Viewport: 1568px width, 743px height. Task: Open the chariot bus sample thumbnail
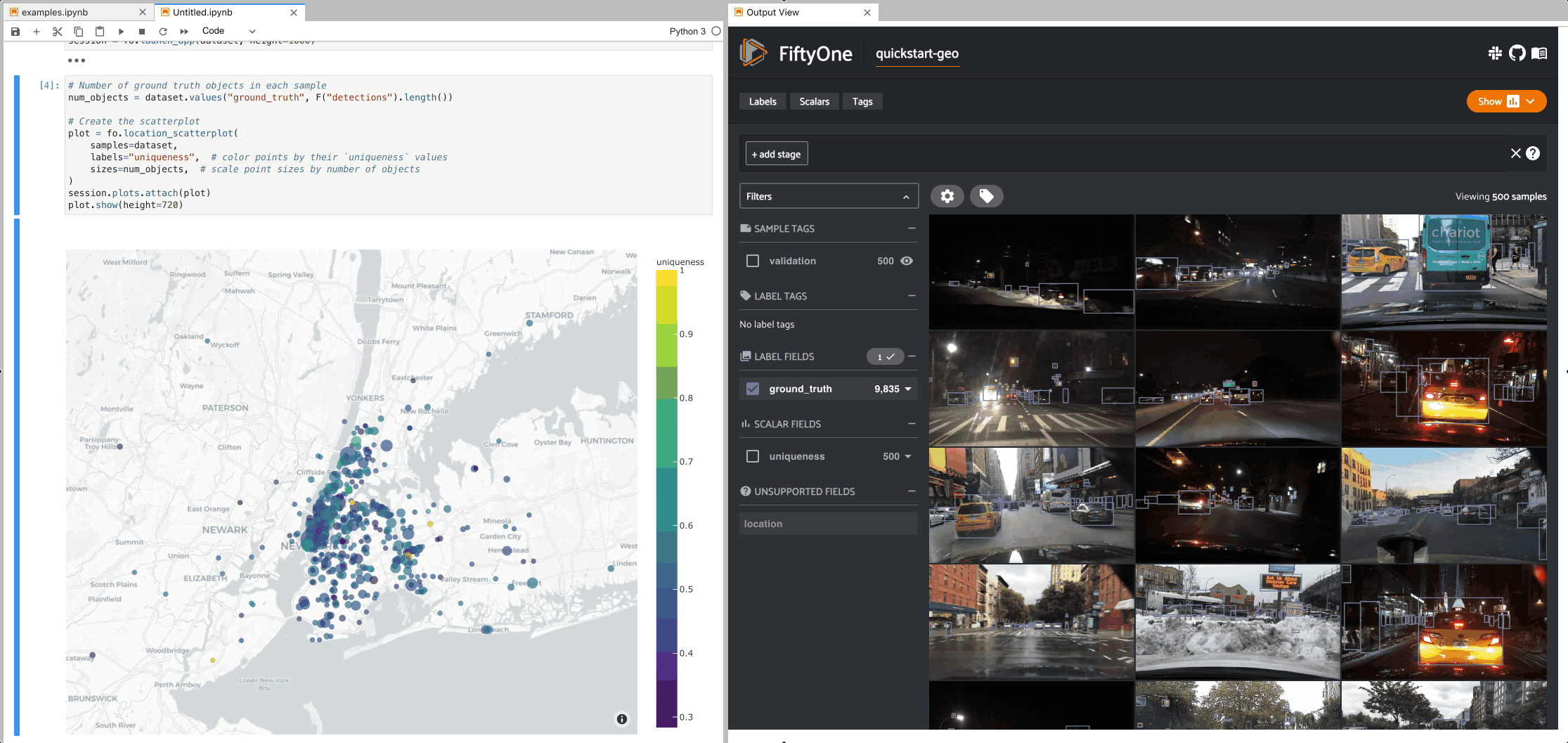(1444, 272)
